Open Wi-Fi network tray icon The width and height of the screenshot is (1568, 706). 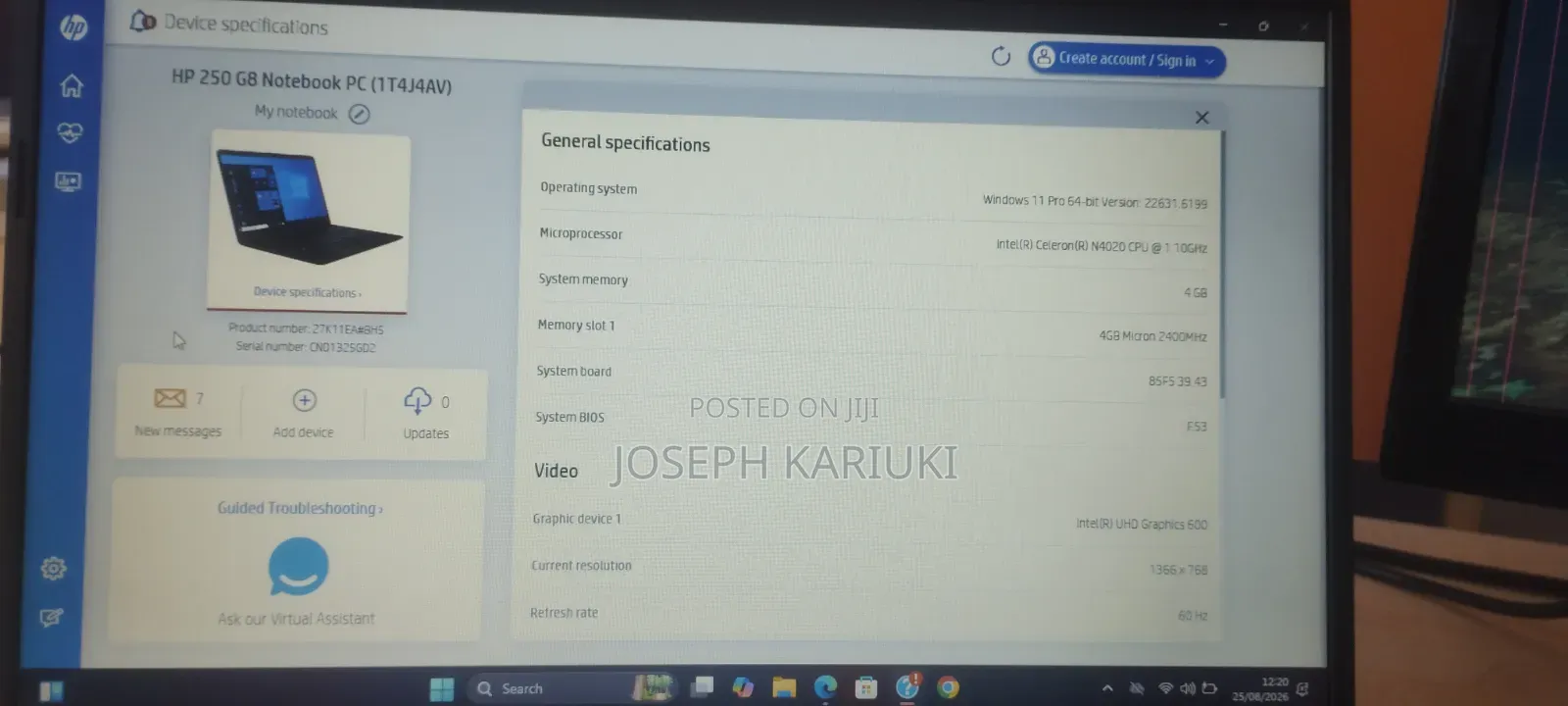[1165, 688]
